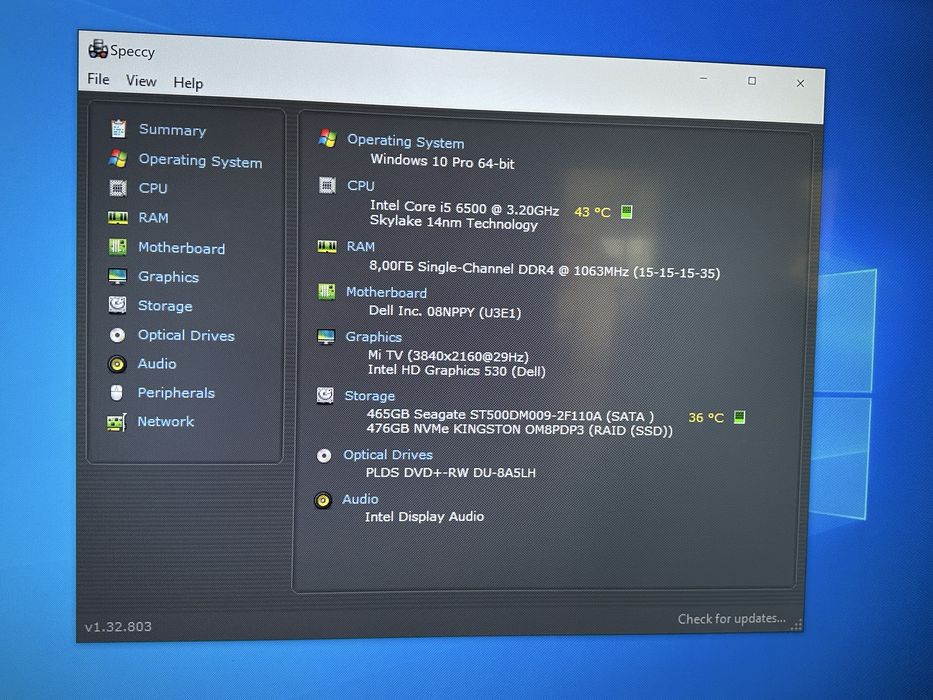Click the RAM heading link in summary
Viewport: 933px width, 700px height.
361,246
